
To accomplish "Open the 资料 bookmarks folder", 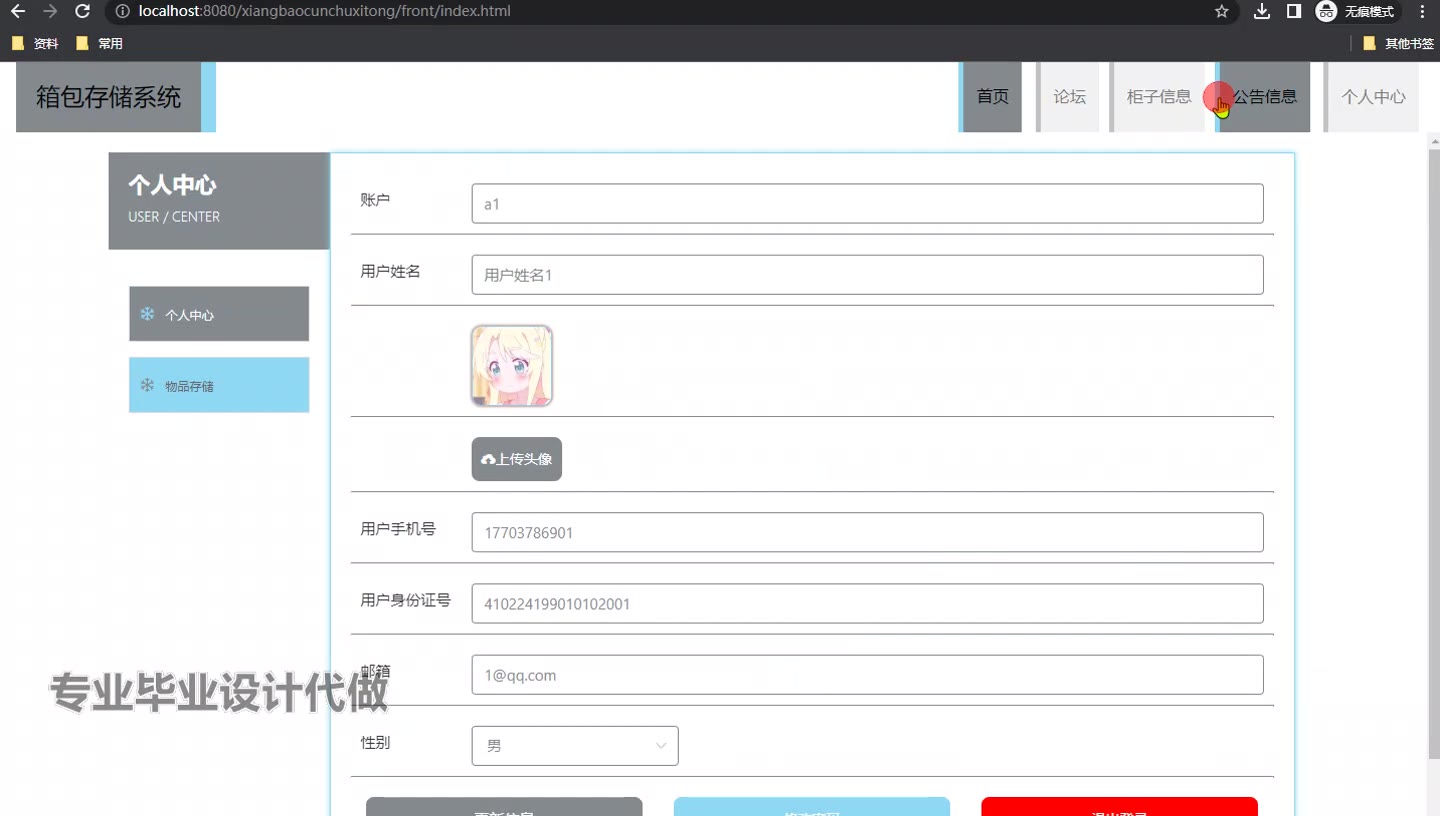I will point(35,44).
